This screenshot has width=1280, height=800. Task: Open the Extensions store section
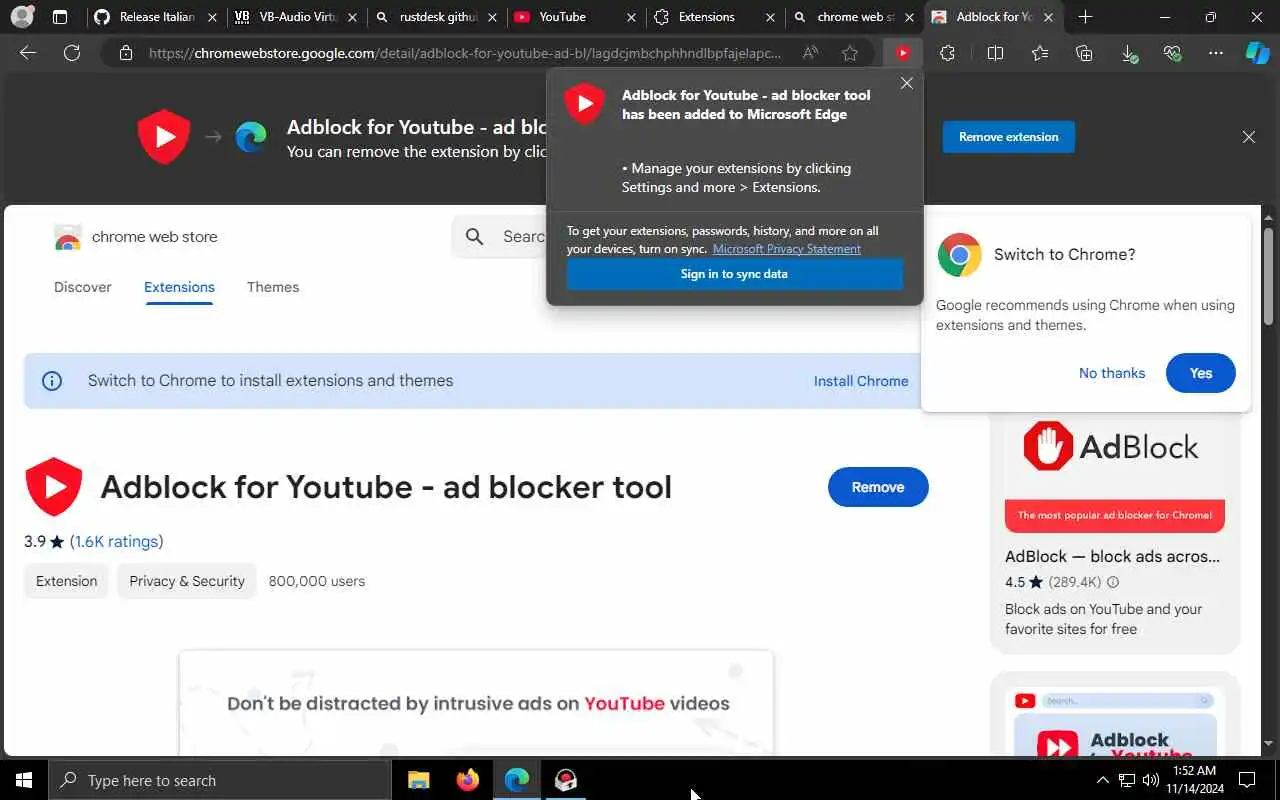179,287
